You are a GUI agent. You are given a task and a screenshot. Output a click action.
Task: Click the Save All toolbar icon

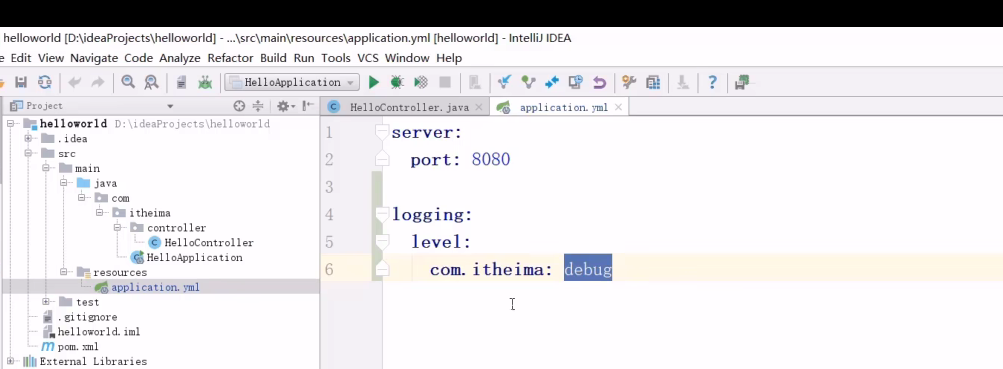21,82
